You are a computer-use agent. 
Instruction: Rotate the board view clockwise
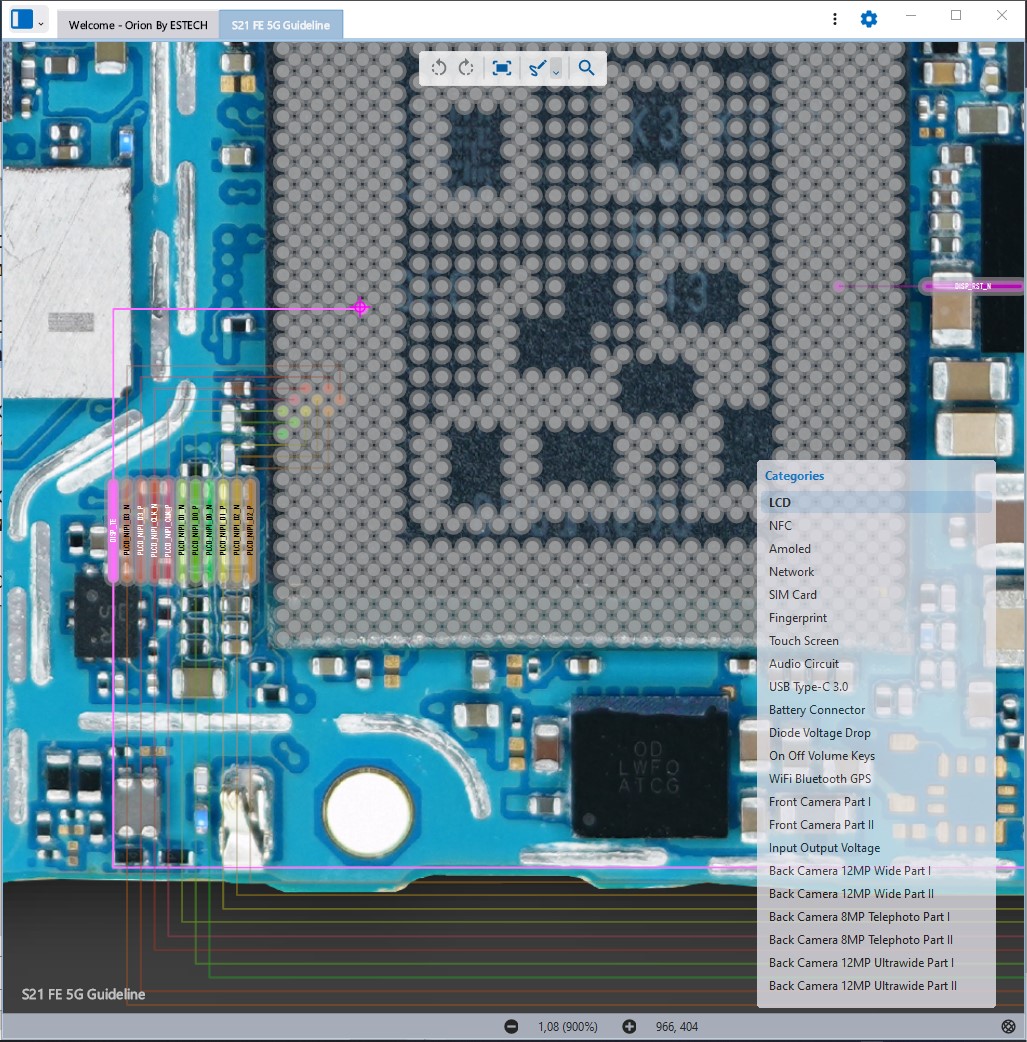click(466, 68)
